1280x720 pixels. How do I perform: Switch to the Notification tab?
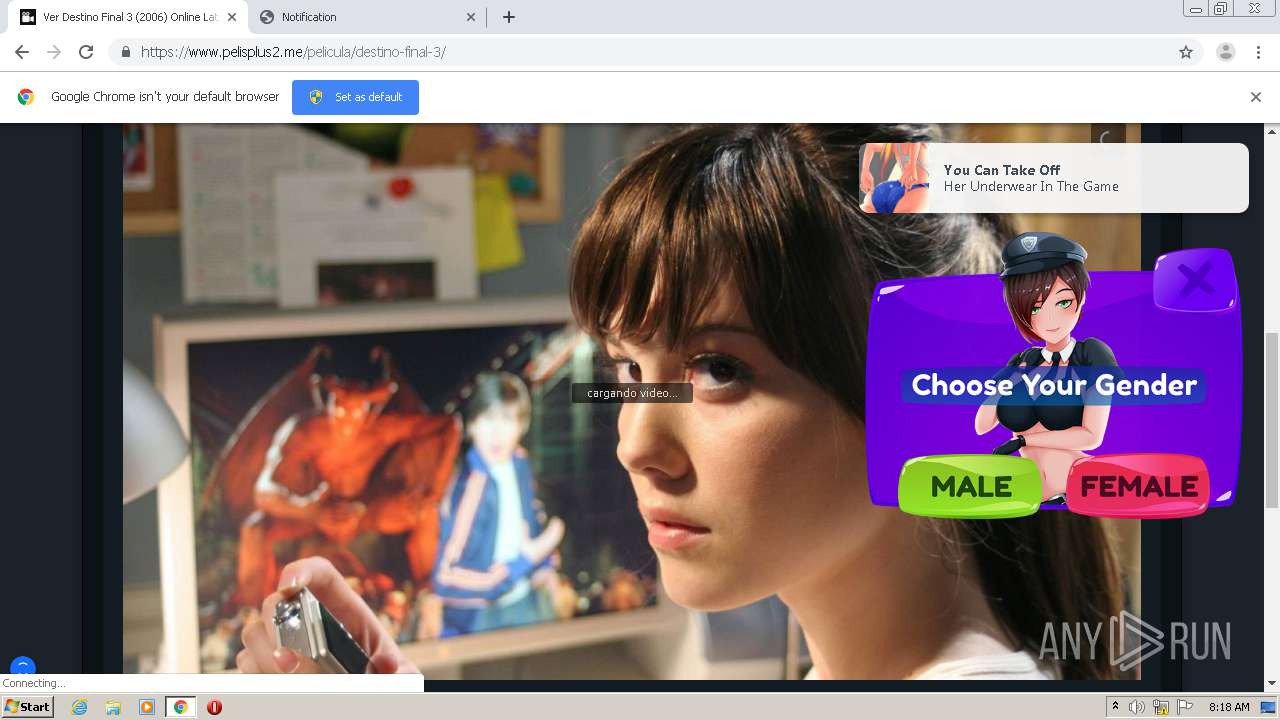pyautogui.click(x=367, y=17)
